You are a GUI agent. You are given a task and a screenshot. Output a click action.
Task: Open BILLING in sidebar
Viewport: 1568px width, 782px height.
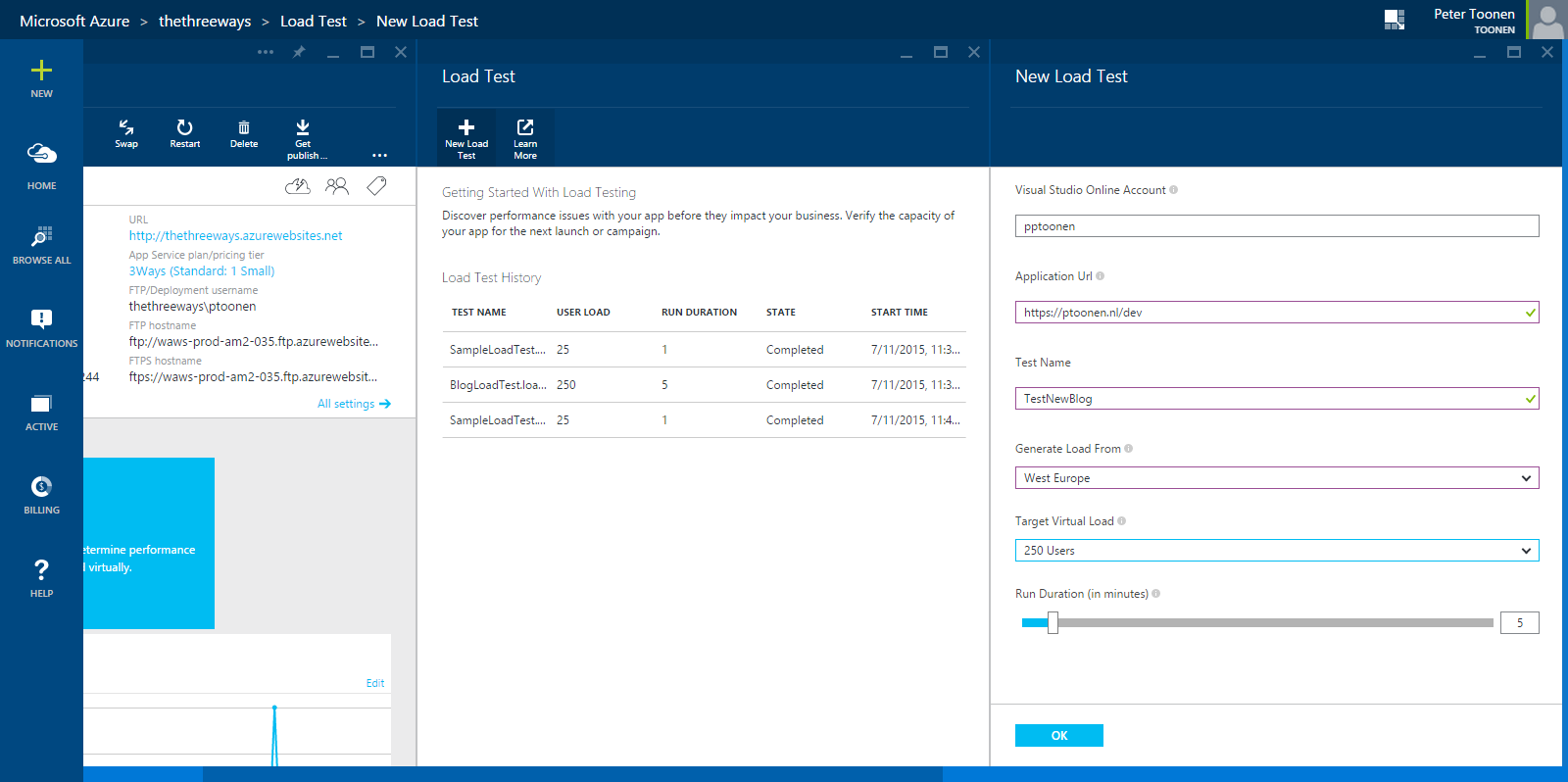41,496
